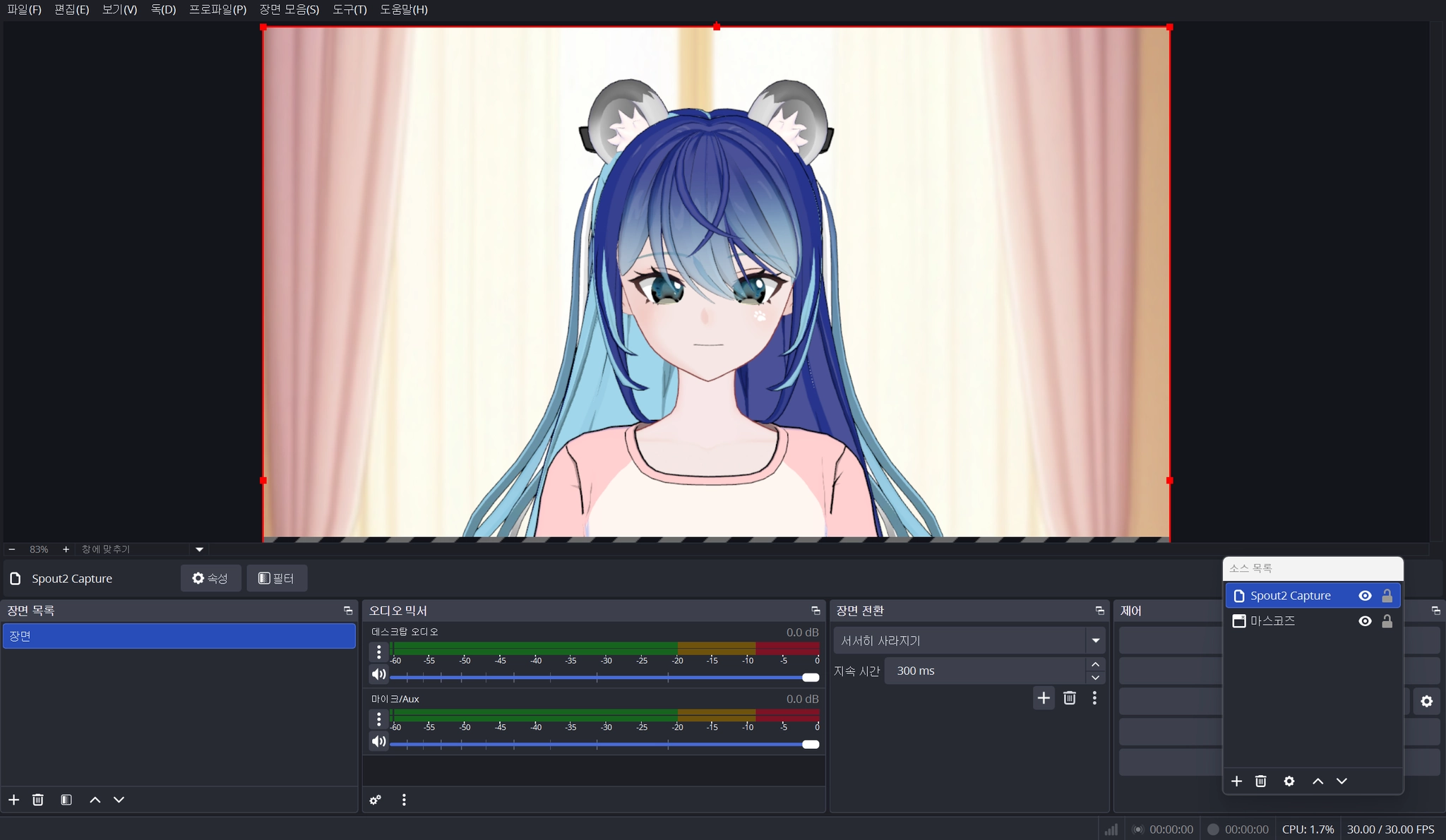Add a new scene with plus icon

coord(13,800)
